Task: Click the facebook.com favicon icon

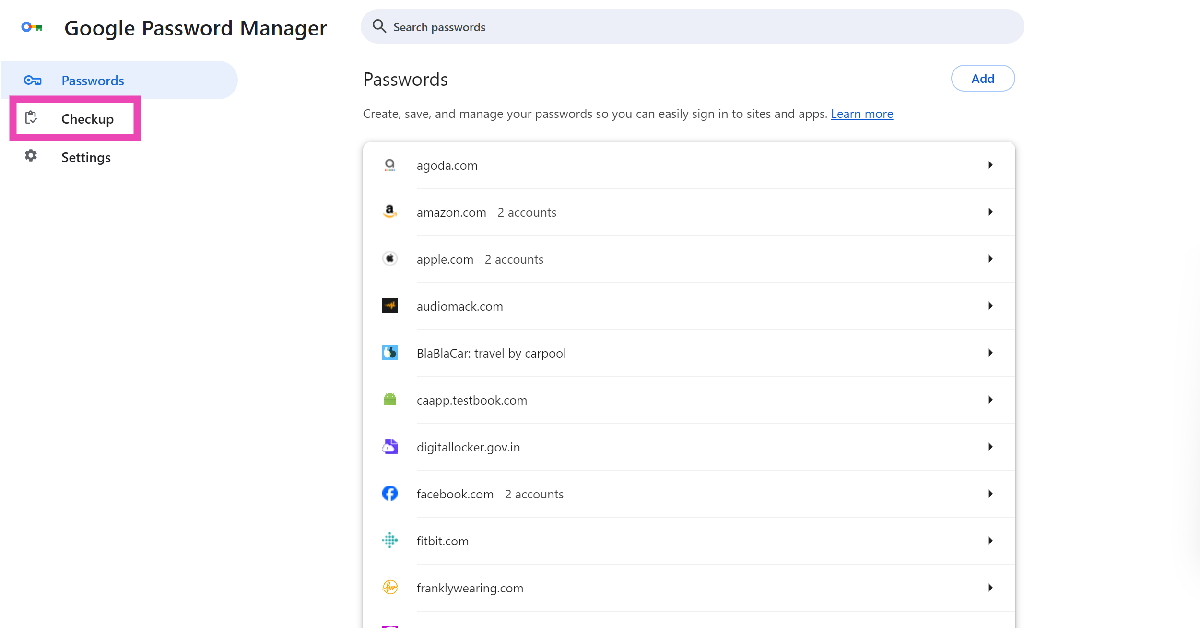Action: [x=390, y=494]
